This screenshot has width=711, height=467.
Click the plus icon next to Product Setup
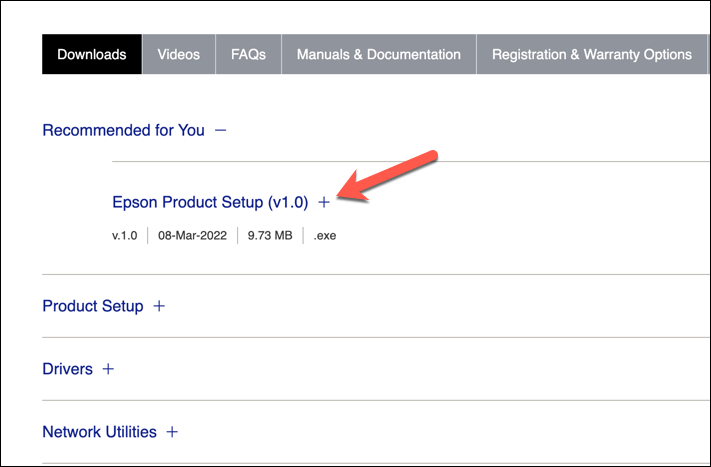[159, 306]
